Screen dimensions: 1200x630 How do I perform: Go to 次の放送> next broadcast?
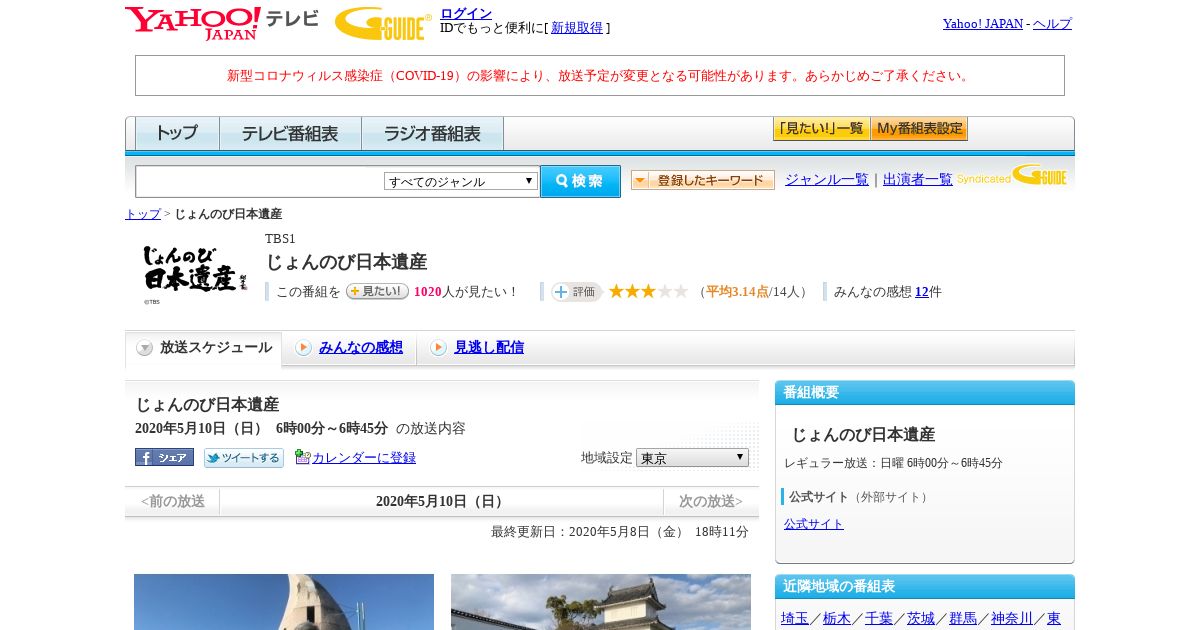[x=711, y=501]
